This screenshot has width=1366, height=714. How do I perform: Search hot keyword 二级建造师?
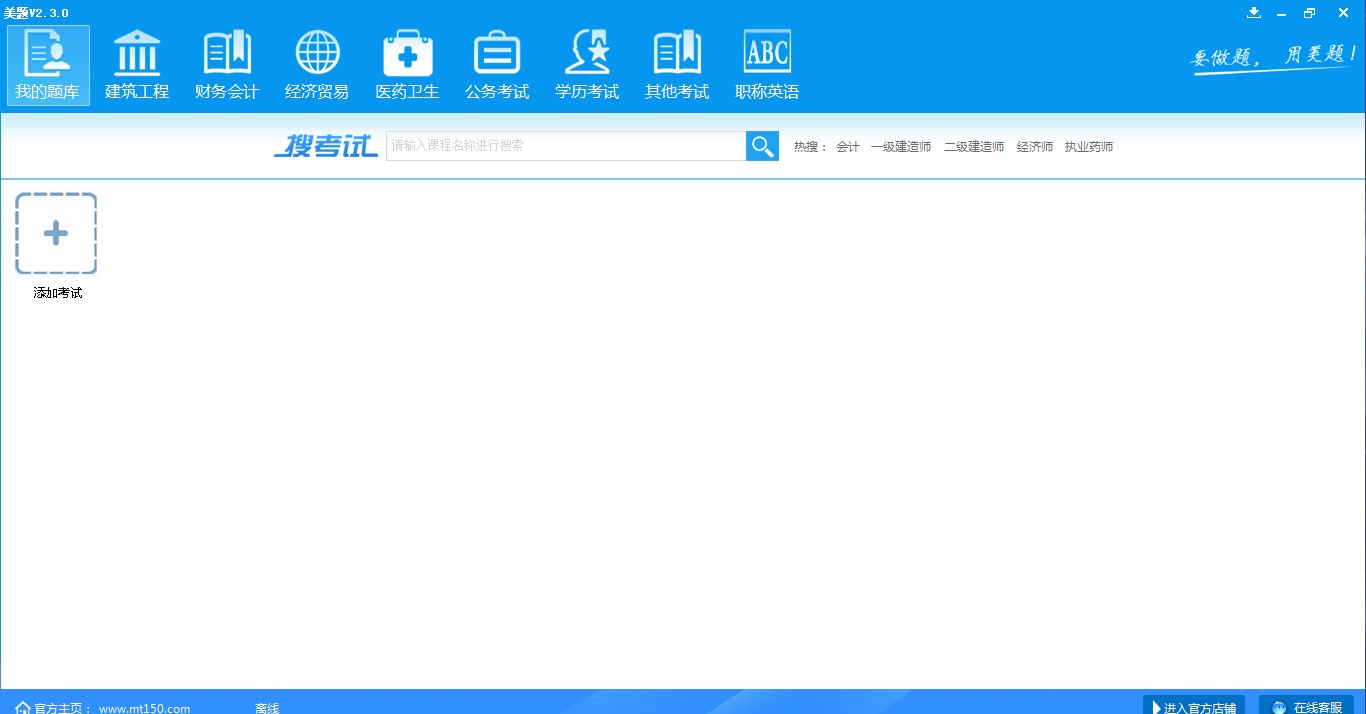[974, 147]
